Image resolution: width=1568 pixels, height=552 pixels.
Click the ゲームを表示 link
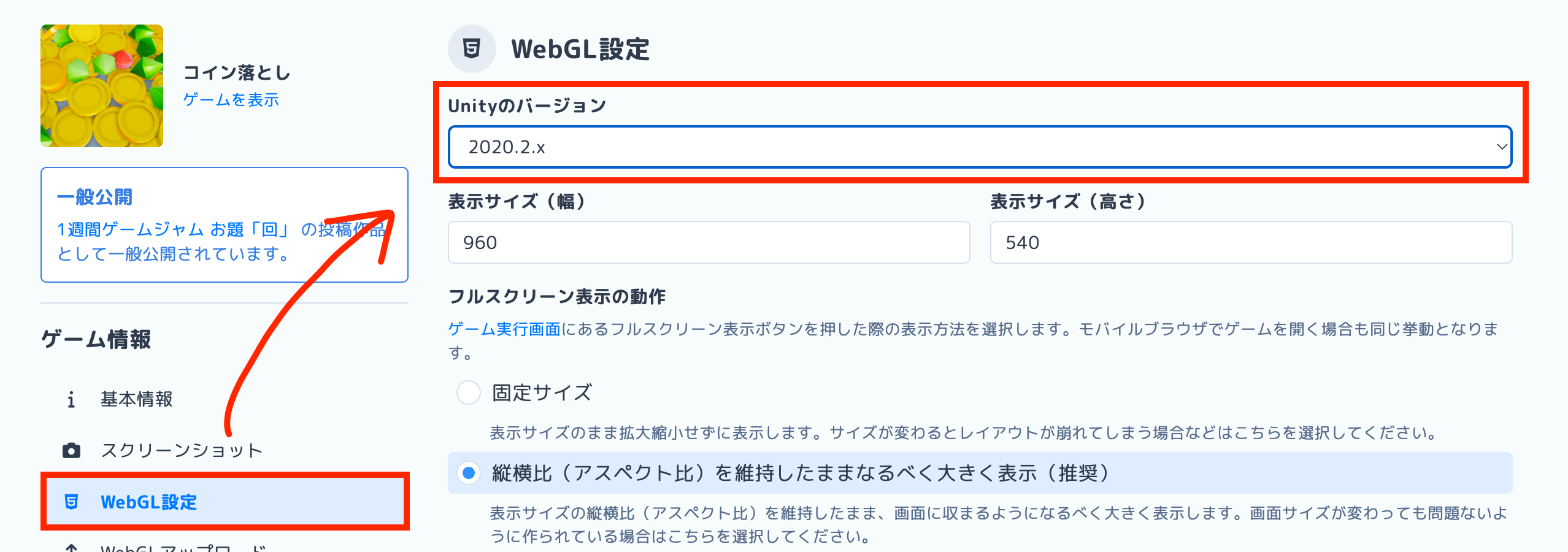click(x=231, y=99)
